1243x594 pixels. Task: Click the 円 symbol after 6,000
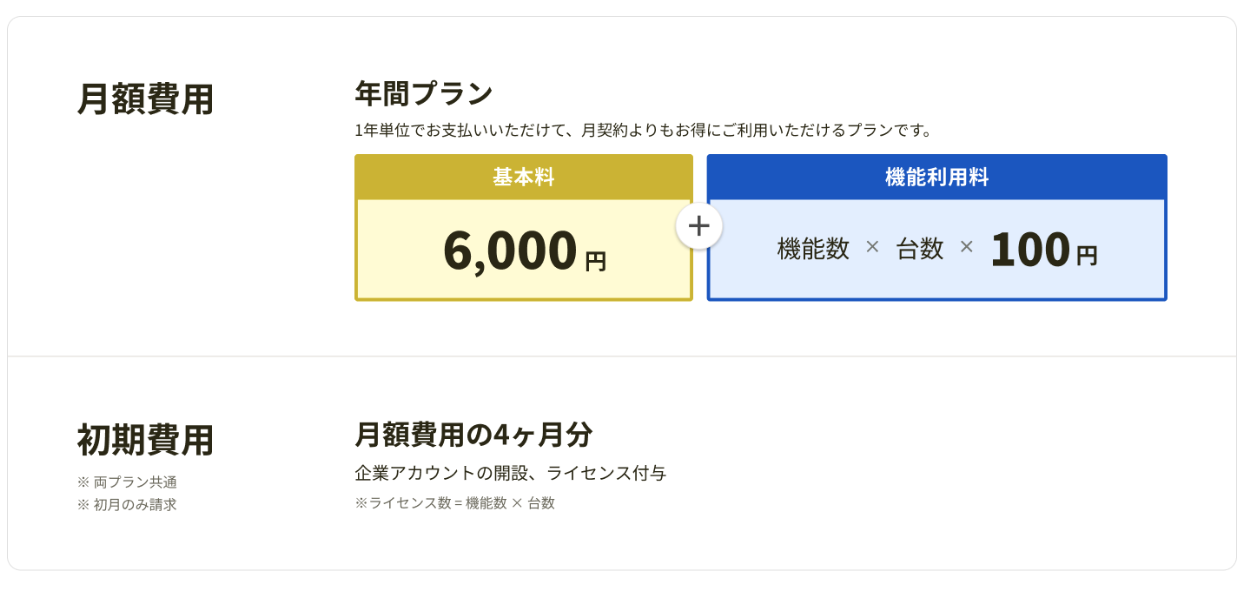[x=596, y=261]
